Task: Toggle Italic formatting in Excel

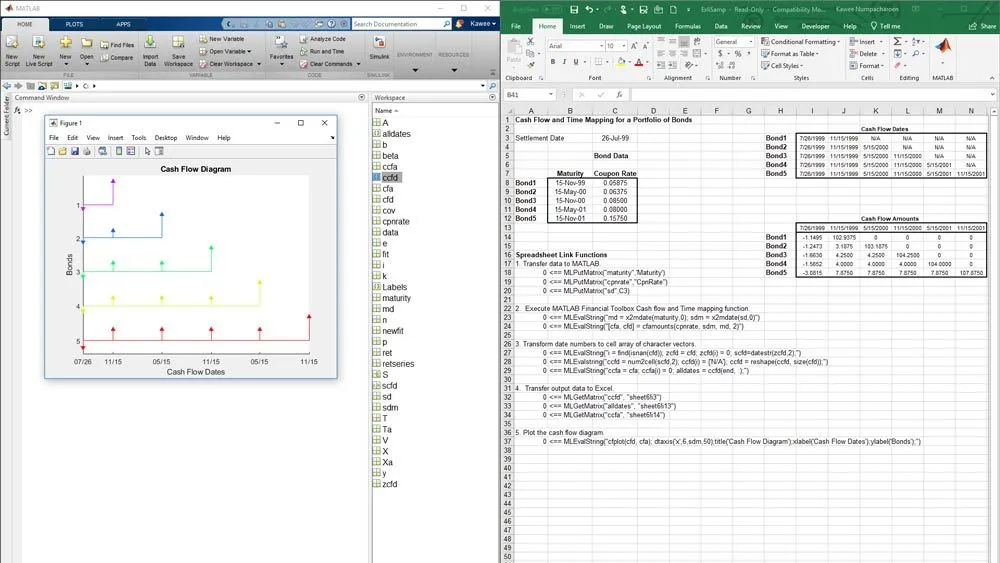Action: [x=564, y=62]
